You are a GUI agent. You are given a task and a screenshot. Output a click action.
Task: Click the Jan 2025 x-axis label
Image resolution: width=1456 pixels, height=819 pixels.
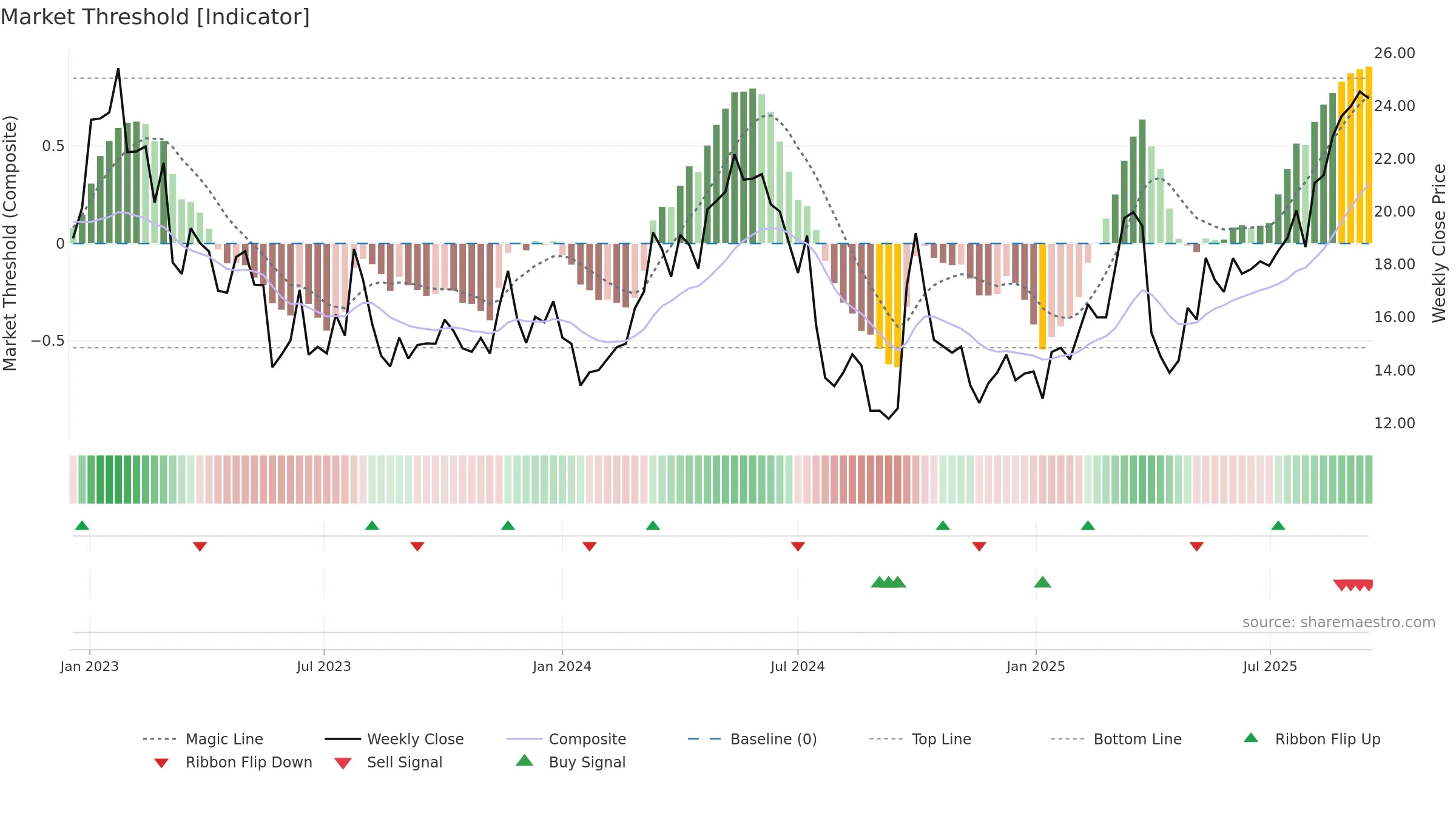[x=1036, y=666]
